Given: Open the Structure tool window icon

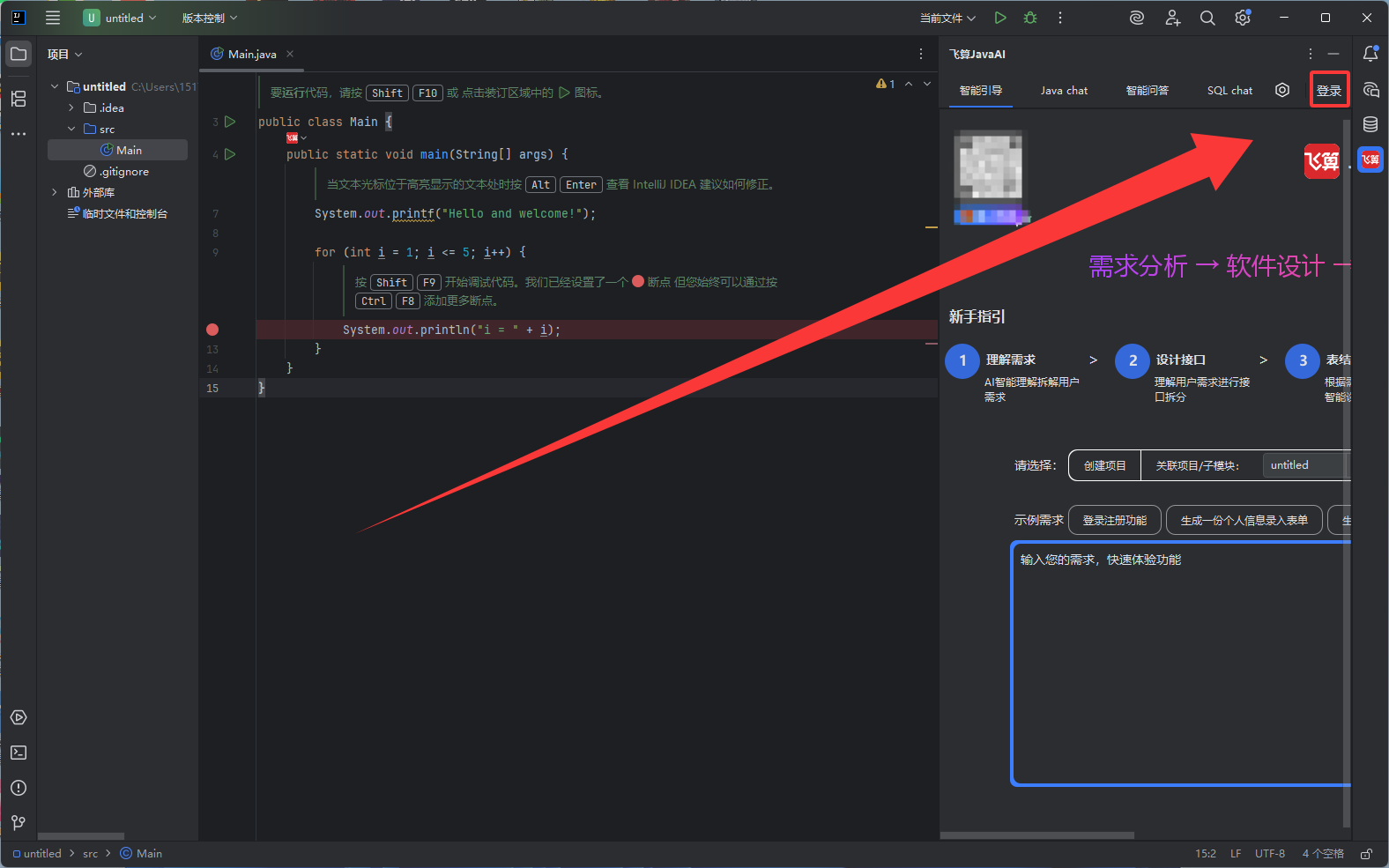Looking at the screenshot, I should pos(19,99).
